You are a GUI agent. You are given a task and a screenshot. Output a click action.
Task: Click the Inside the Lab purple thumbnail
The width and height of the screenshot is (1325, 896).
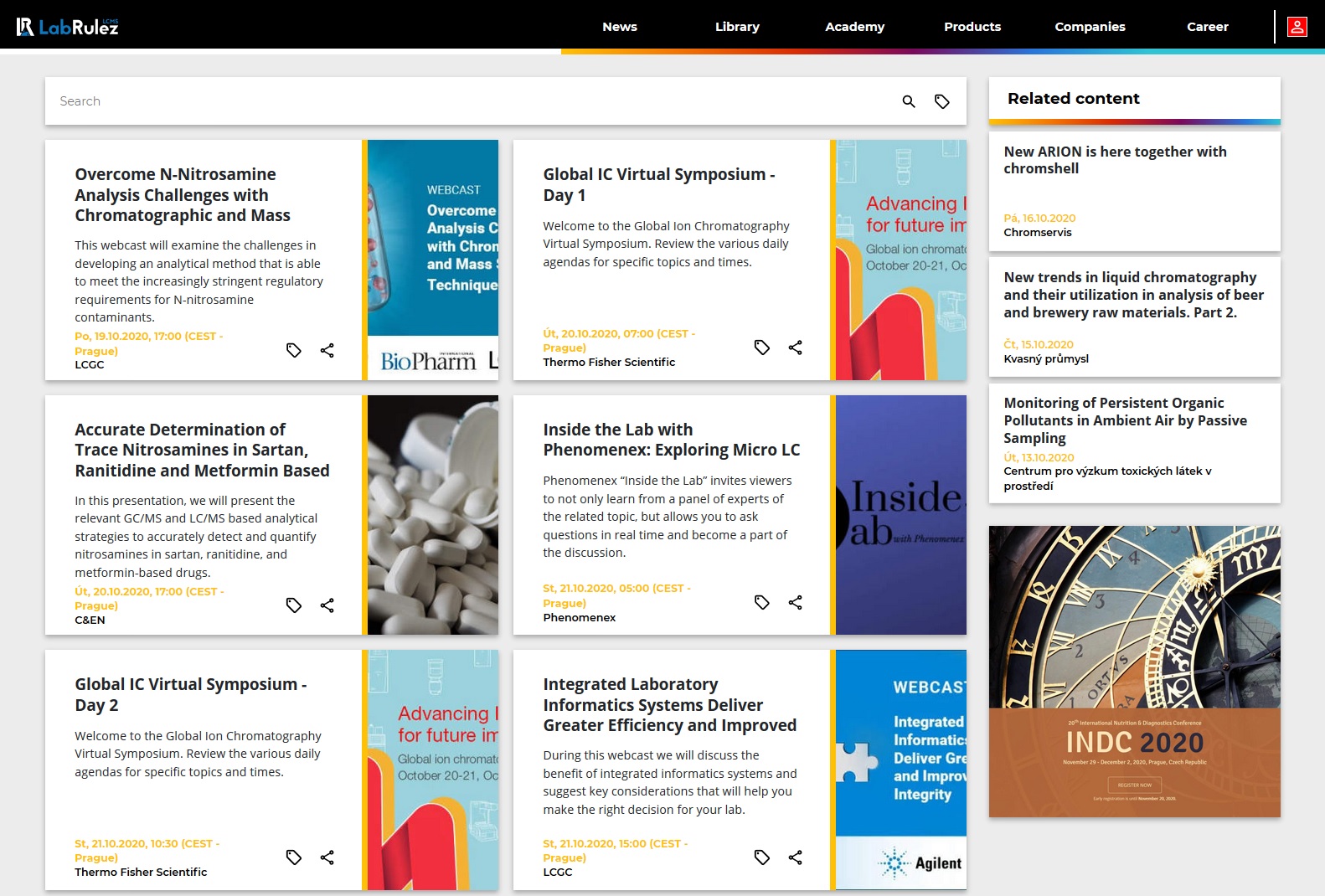coord(901,515)
